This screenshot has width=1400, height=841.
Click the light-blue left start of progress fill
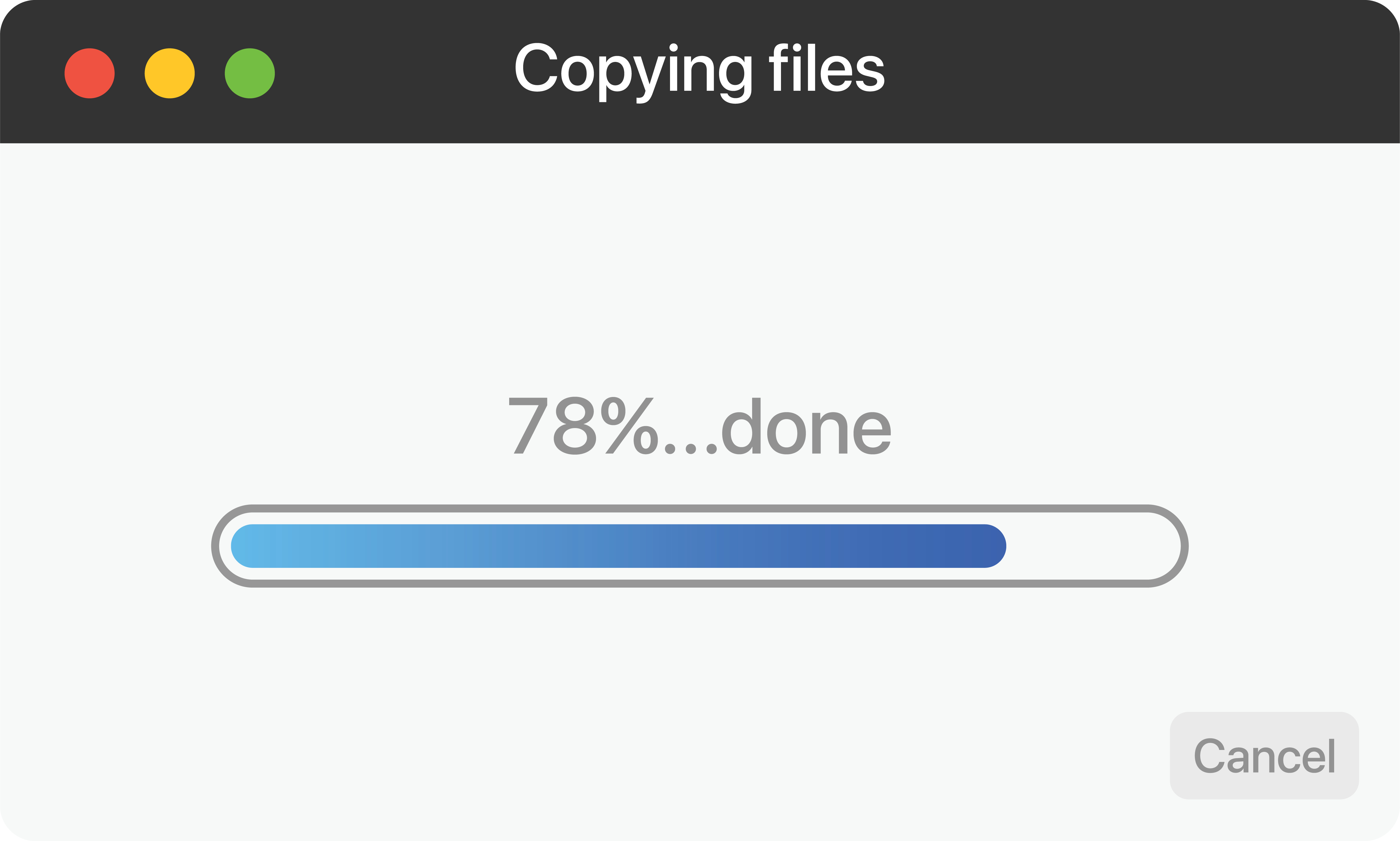(x=255, y=546)
